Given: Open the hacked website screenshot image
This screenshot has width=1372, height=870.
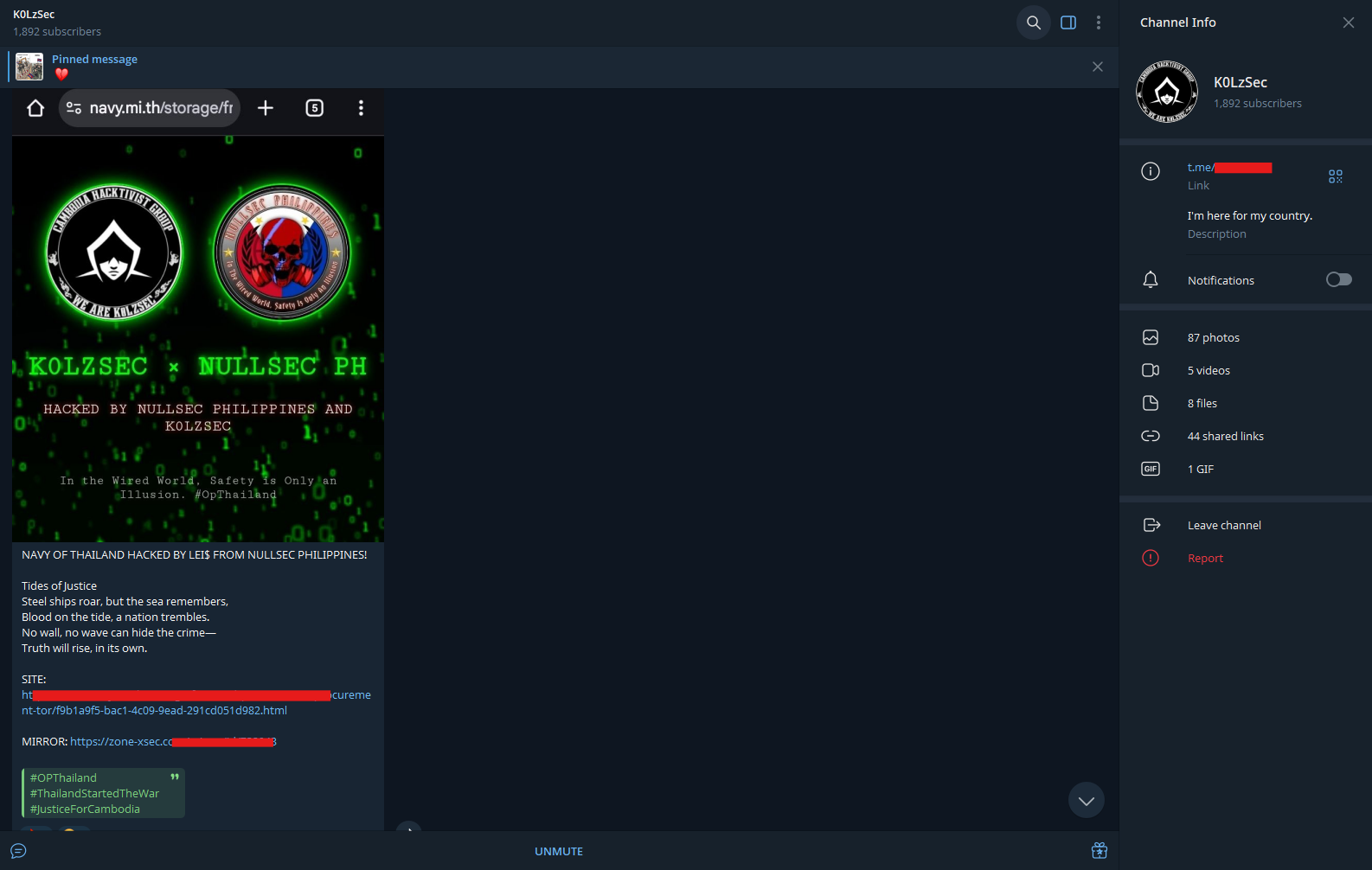Looking at the screenshot, I should (198, 316).
